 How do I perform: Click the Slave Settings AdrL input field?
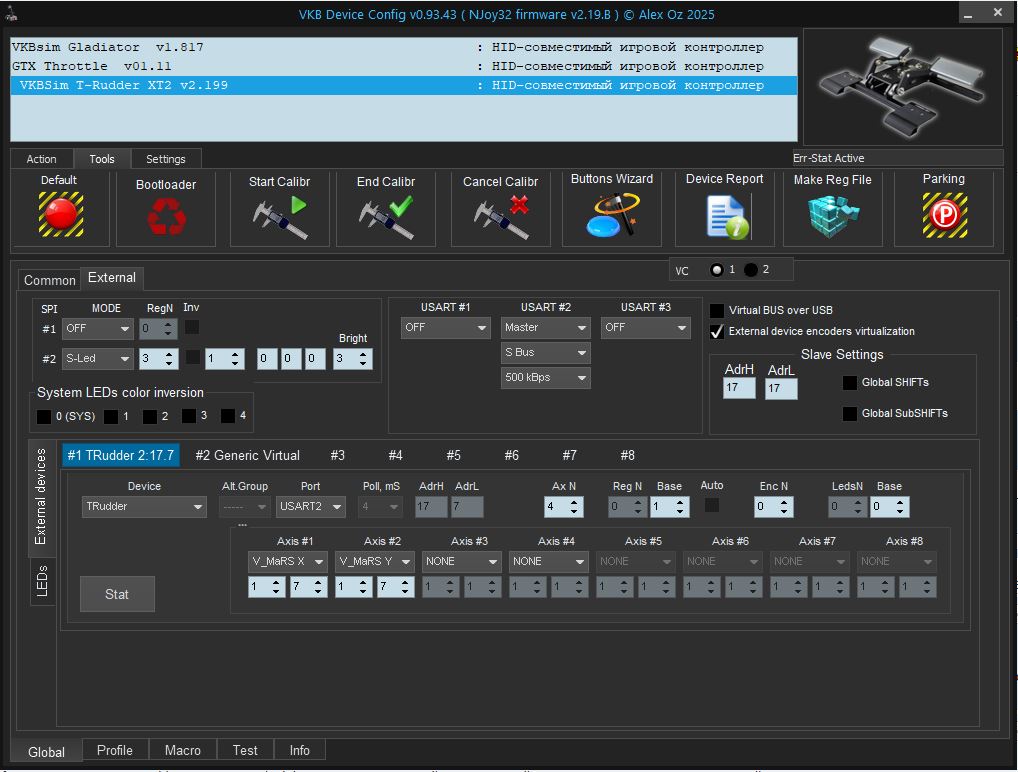782,389
